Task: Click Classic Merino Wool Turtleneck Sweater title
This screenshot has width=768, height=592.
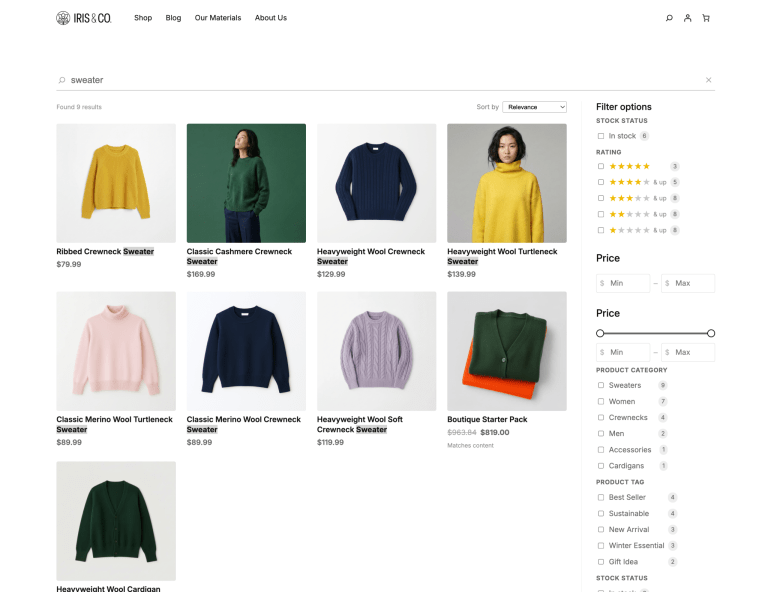Action: [x=115, y=425]
